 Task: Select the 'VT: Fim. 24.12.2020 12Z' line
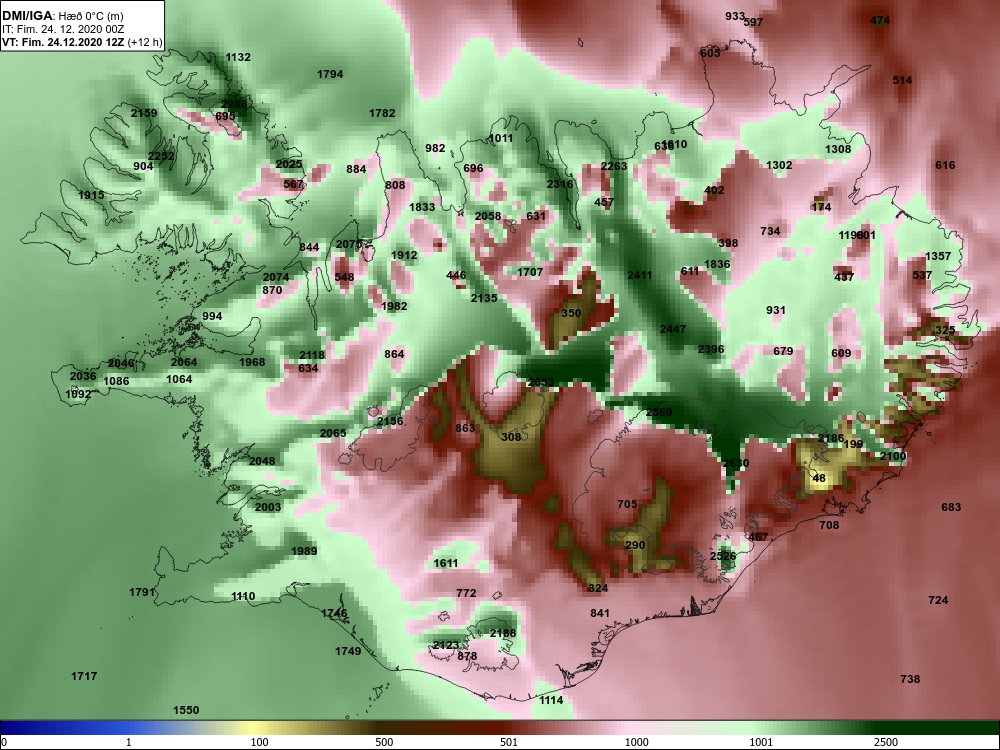(x=65, y=43)
